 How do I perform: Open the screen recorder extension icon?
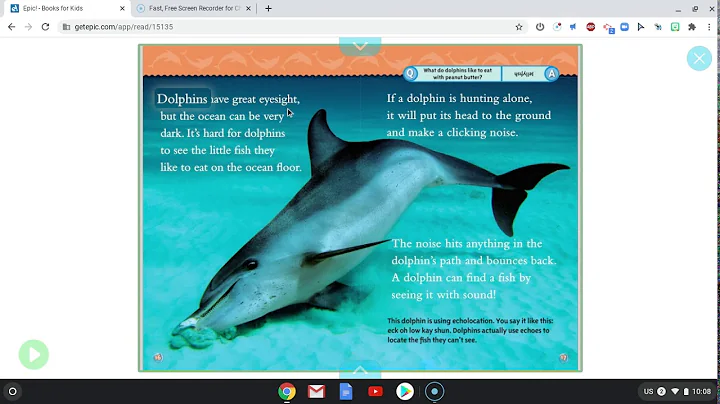[x=557, y=27]
